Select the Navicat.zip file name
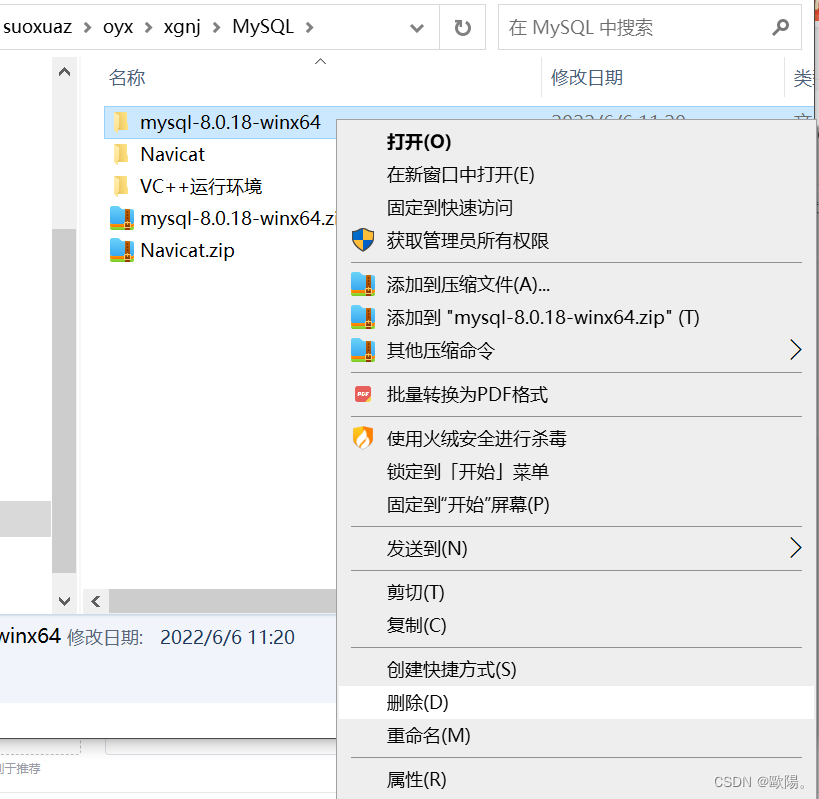 [188, 251]
